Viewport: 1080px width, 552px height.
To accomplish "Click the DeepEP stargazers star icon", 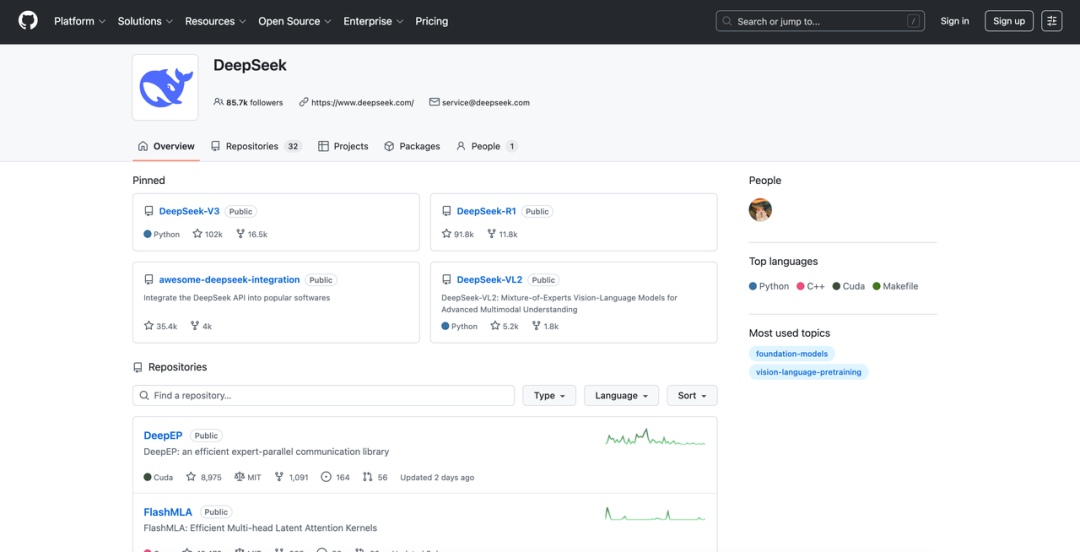I will click(x=191, y=478).
